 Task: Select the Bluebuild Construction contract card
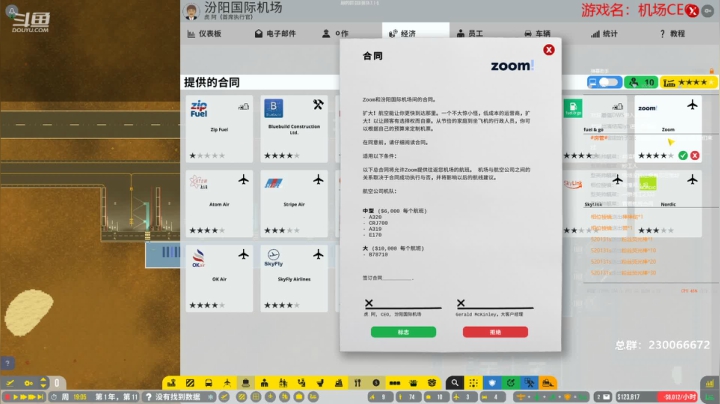point(294,129)
